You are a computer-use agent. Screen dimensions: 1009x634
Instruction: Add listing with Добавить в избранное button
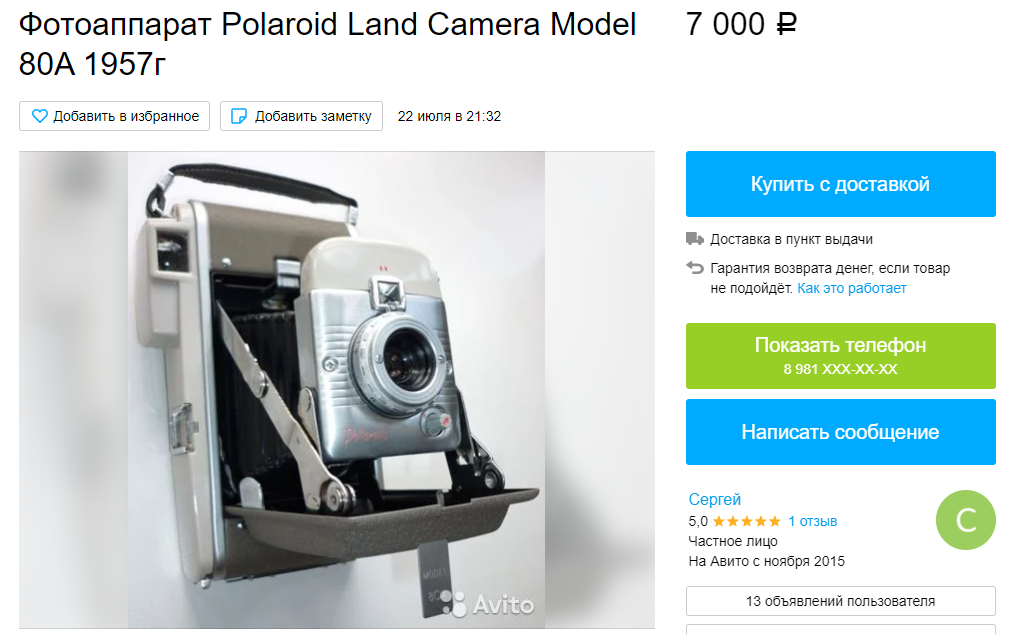point(115,116)
